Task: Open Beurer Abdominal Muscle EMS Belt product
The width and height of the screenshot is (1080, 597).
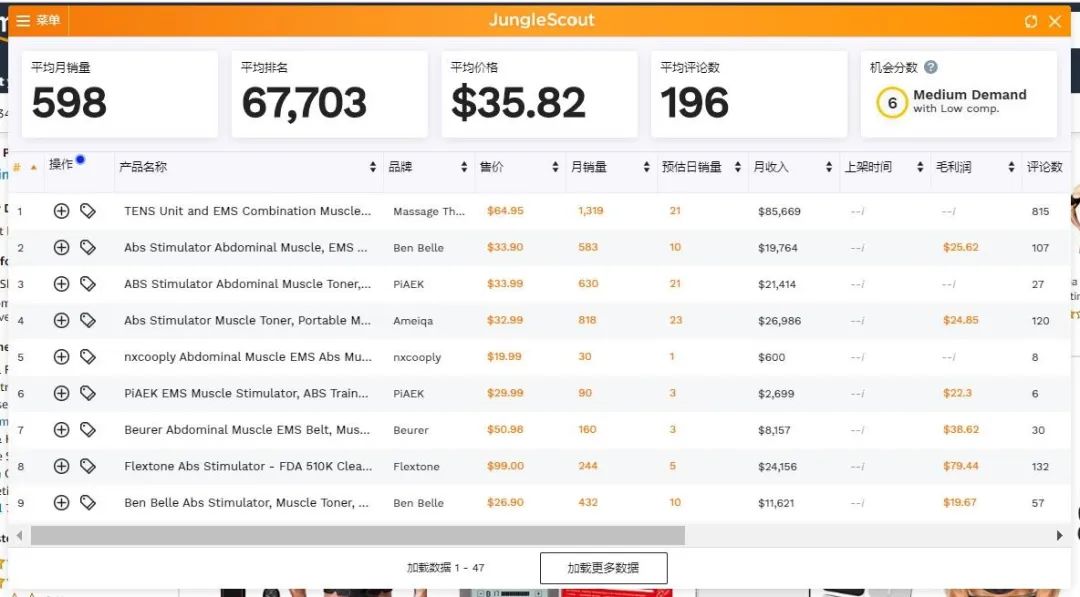Action: coord(247,430)
